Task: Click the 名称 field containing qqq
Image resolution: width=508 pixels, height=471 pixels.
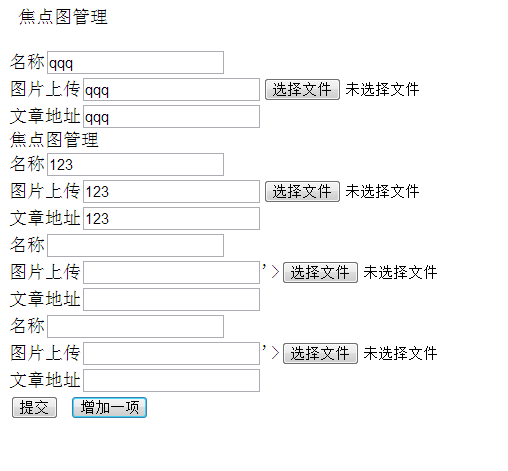Action: click(135, 62)
